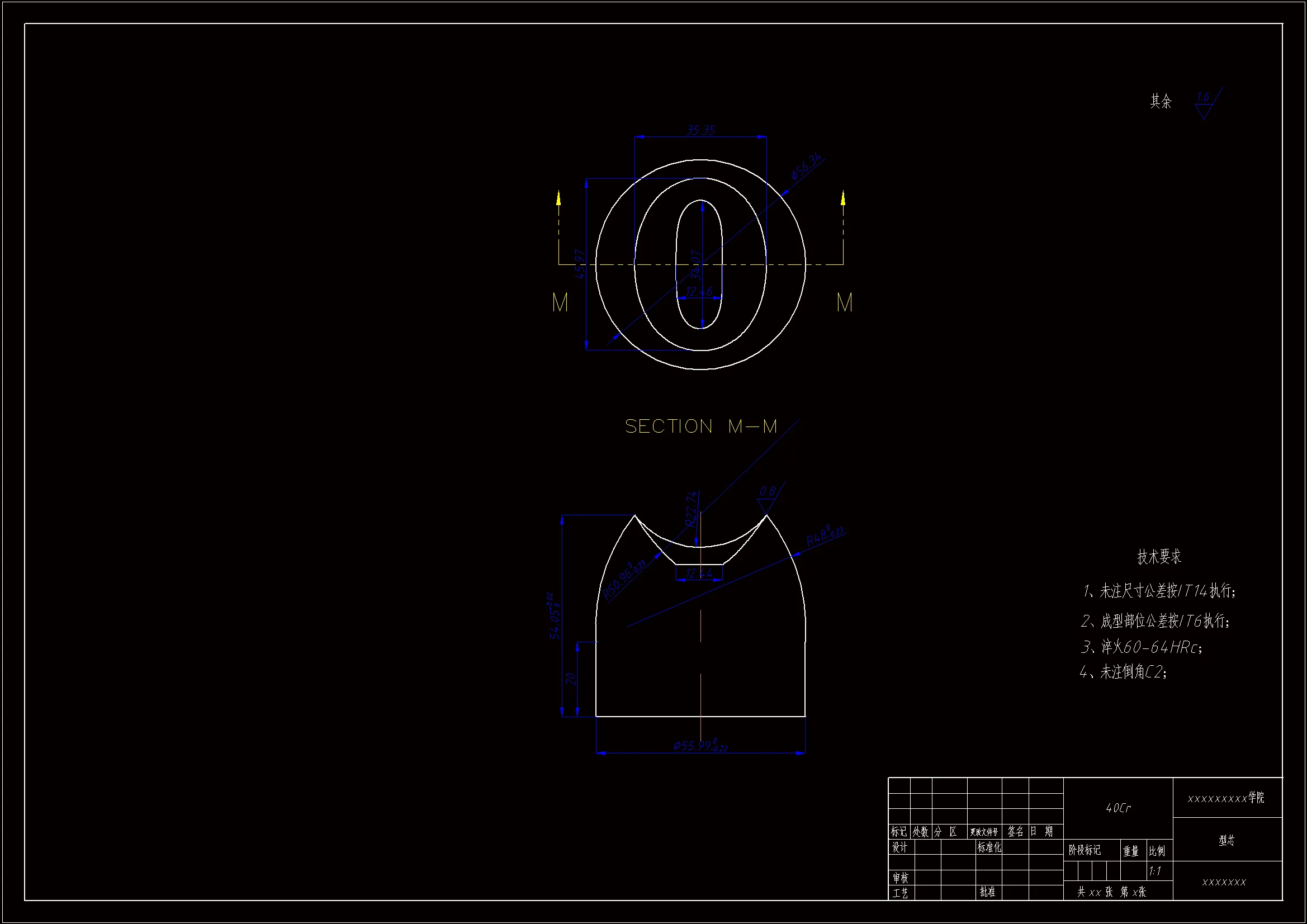Select the left yellow M section label
Screen dimensions: 1307x924
(560, 302)
